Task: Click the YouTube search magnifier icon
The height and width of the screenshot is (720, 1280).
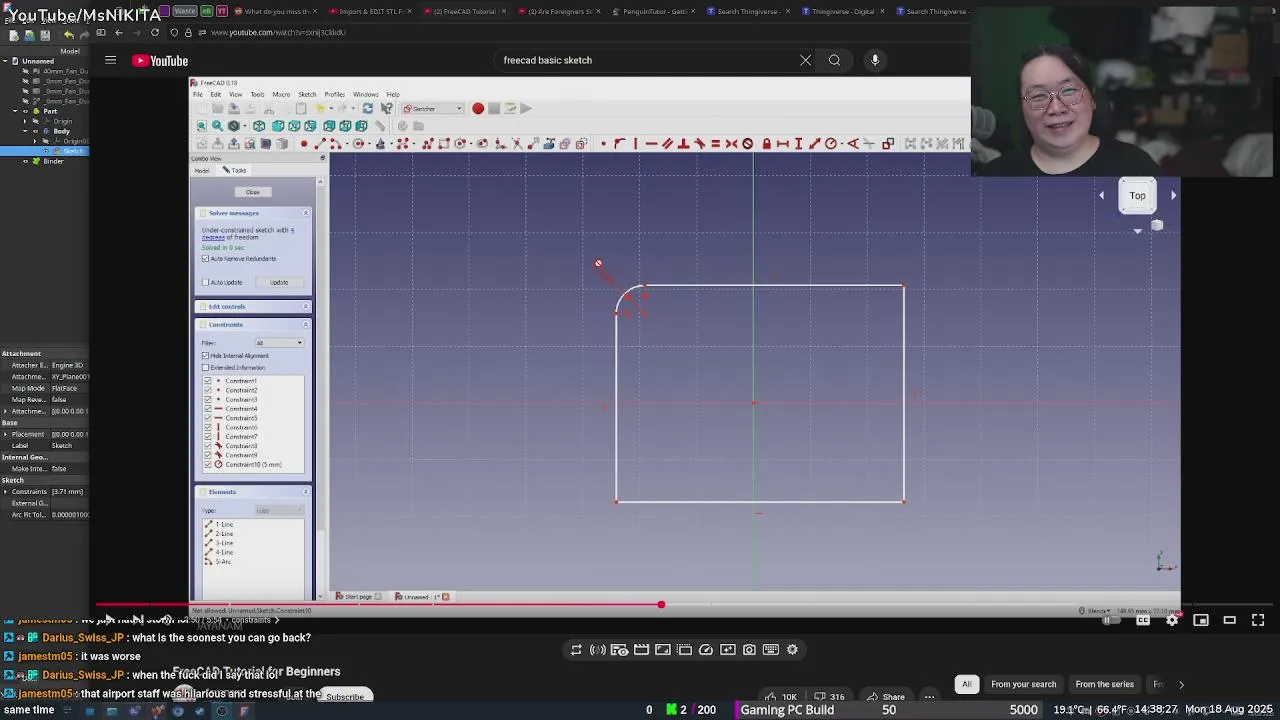Action: click(x=834, y=60)
